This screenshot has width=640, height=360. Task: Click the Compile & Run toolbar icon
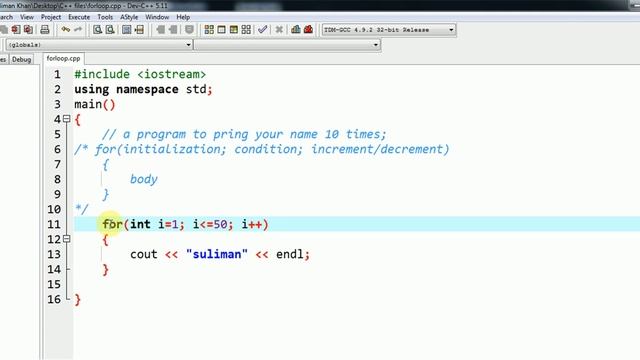coord(233,29)
